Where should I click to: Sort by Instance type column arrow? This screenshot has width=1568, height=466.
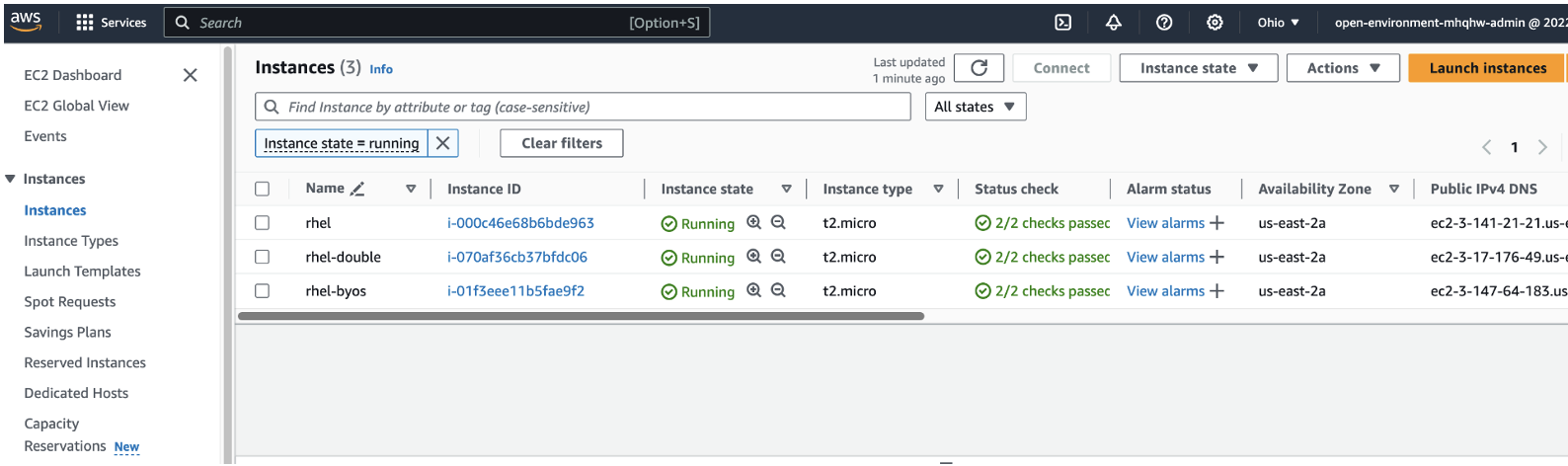938,189
